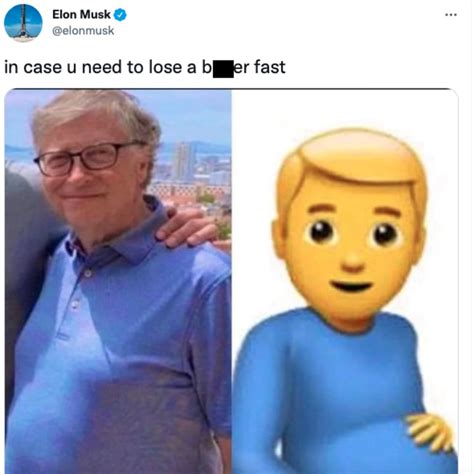
Task: Click the hand on the man's shoulder
Action: coord(188,228)
